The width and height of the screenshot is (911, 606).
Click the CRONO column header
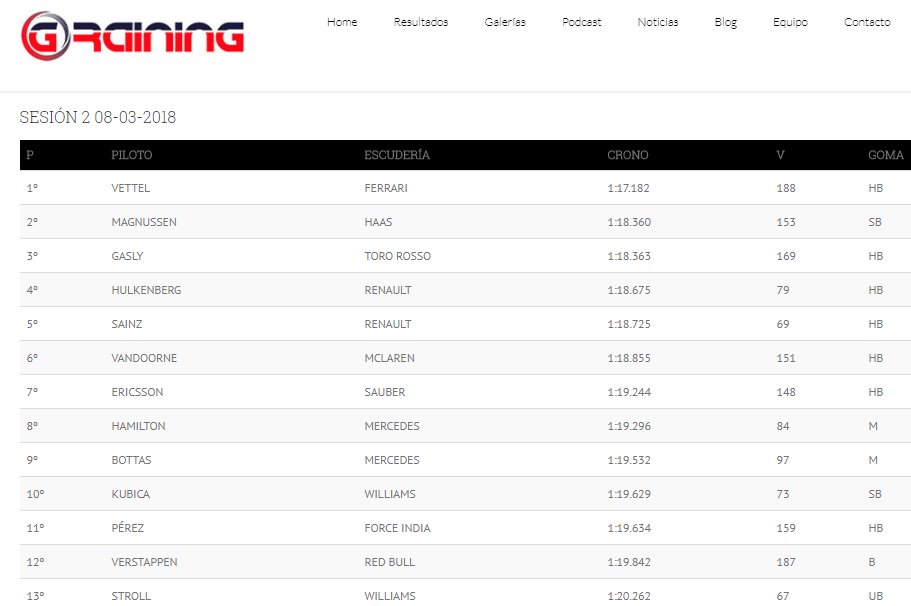coord(627,155)
